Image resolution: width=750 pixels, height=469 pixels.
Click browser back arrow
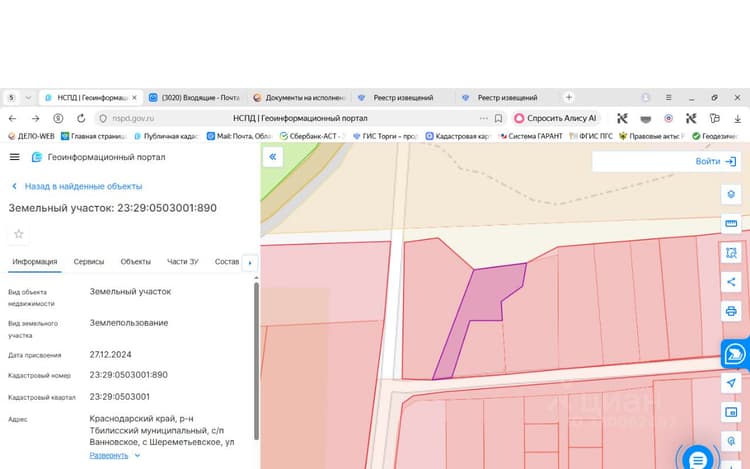[12, 118]
